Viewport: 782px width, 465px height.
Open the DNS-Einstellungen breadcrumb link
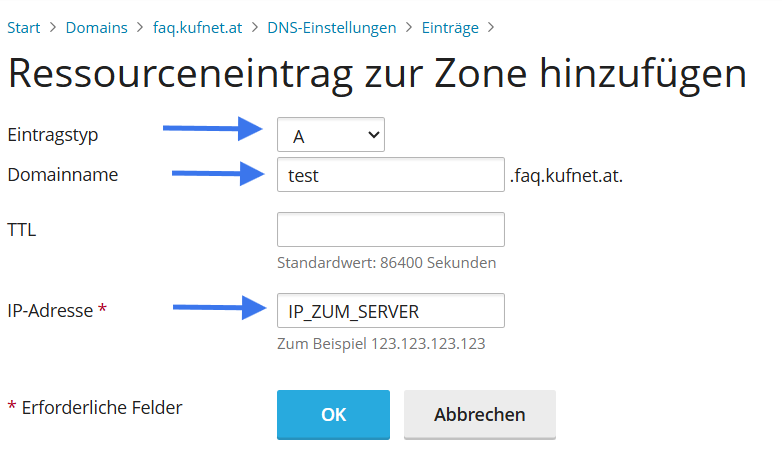click(x=331, y=27)
